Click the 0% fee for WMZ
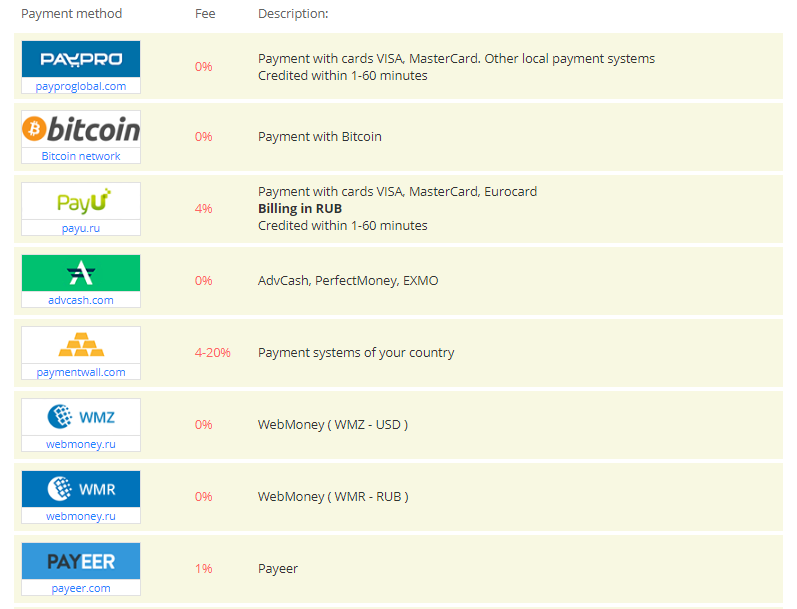 click(x=203, y=424)
